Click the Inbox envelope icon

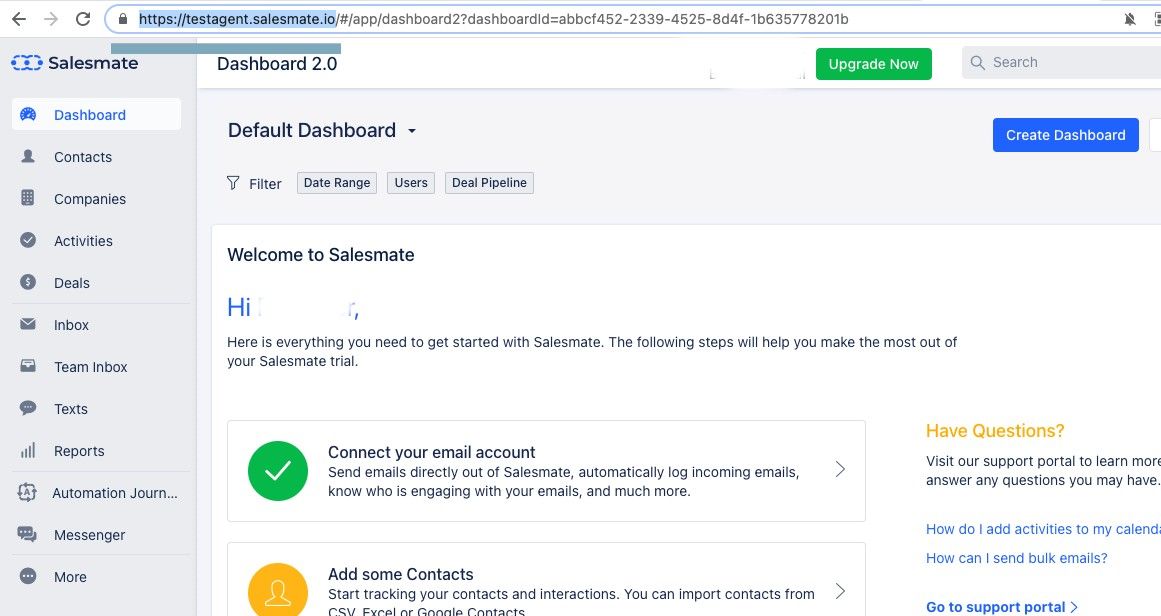[28, 324]
